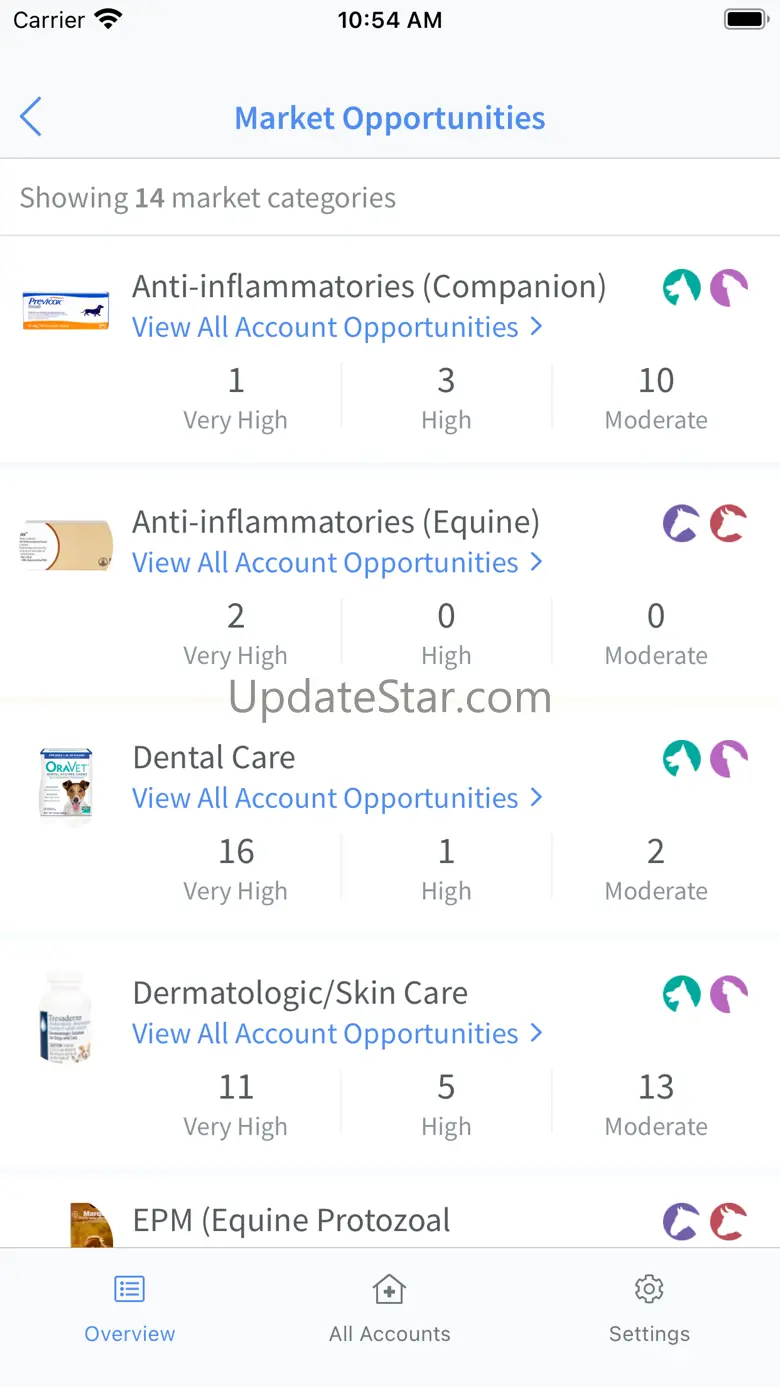Open the Settings tab
The height and width of the screenshot is (1387, 780).
tap(650, 1309)
